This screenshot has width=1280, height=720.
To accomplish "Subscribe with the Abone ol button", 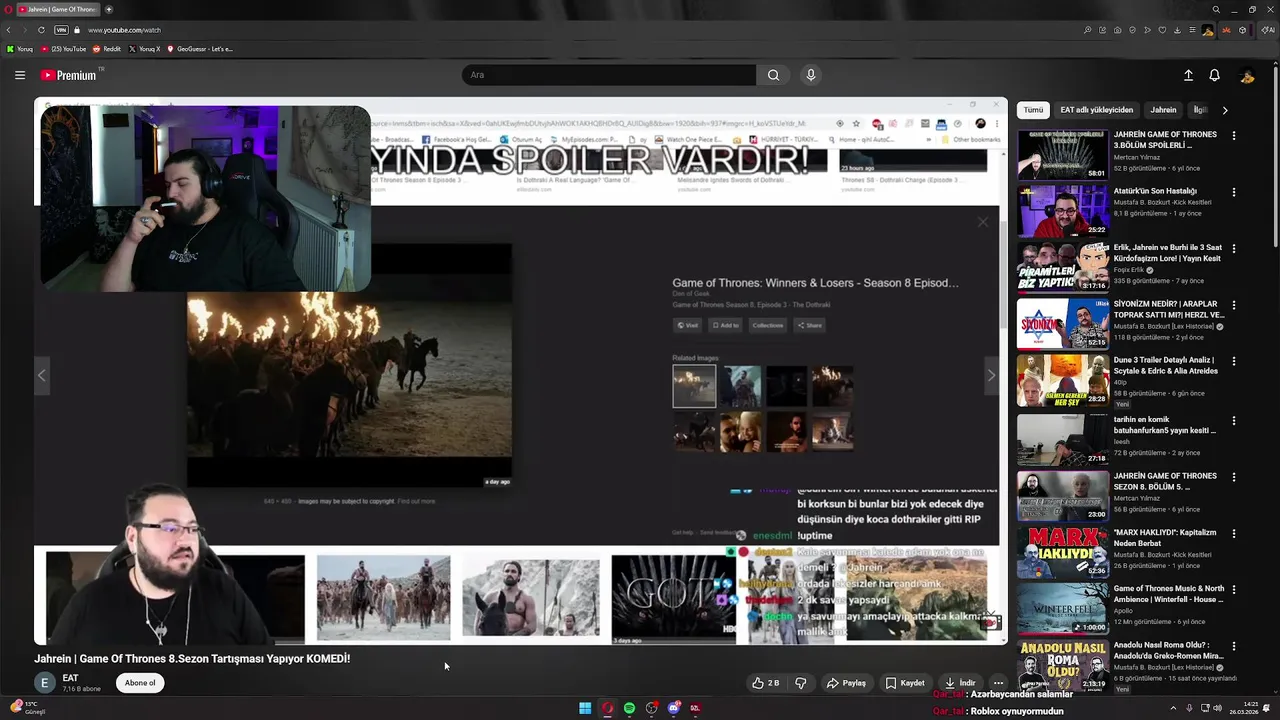I will pyautogui.click(x=140, y=683).
